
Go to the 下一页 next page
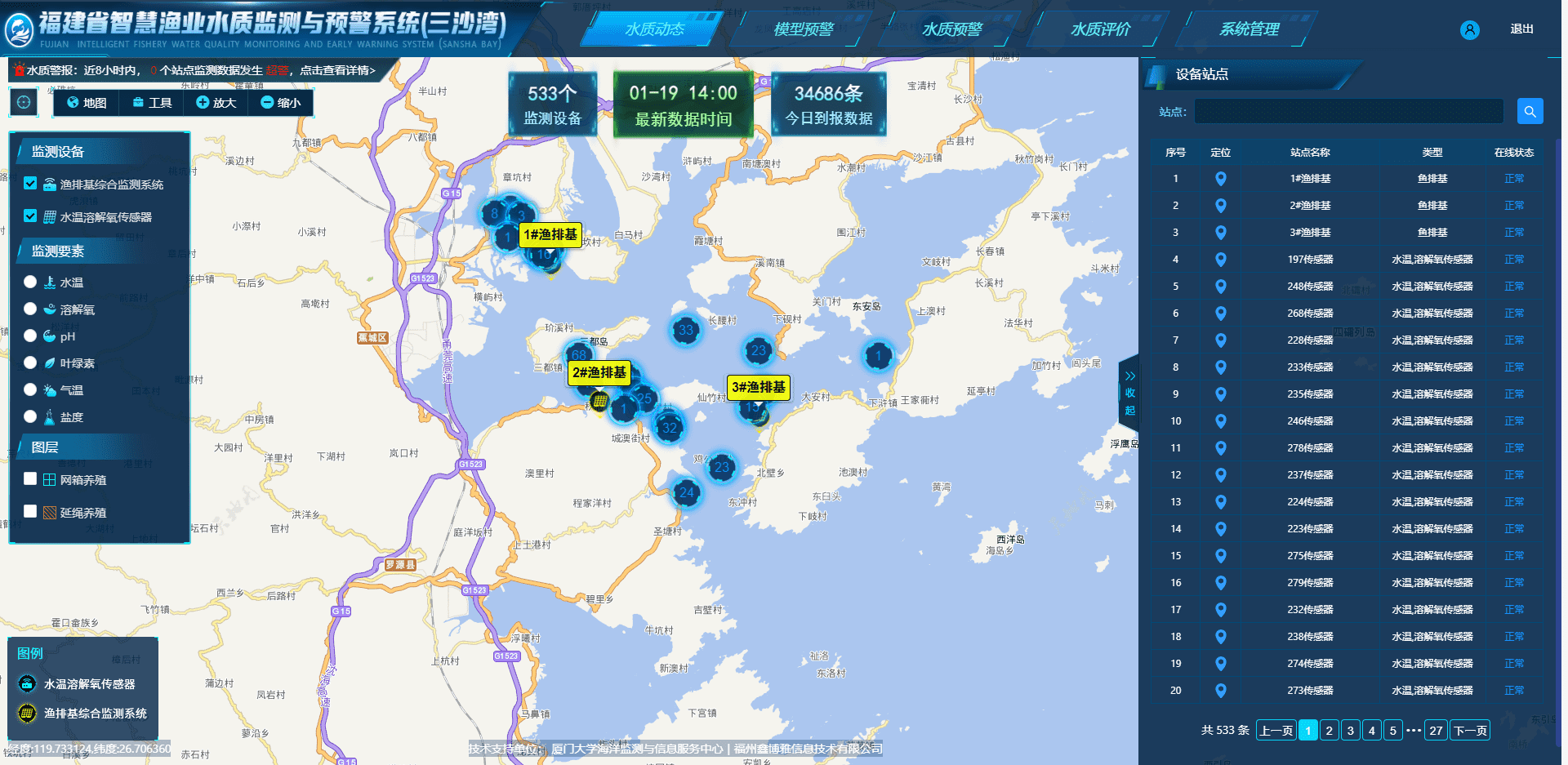tap(1469, 731)
